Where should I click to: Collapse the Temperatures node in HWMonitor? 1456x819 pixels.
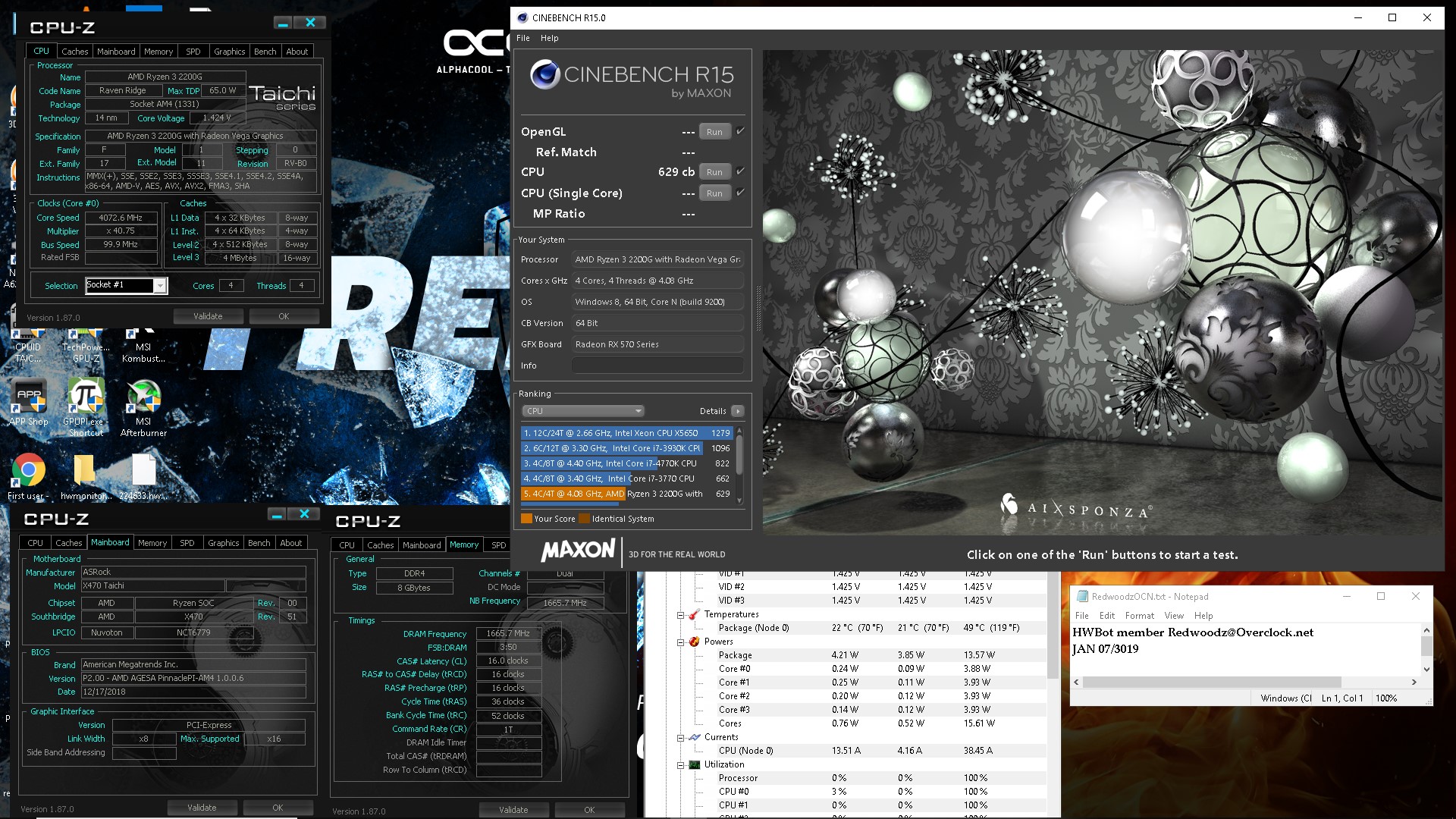[680, 615]
